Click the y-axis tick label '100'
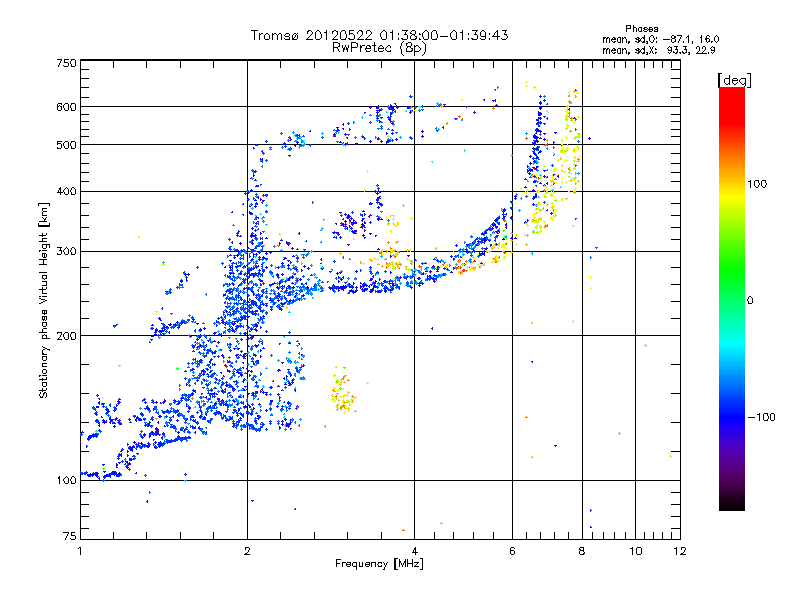The width and height of the screenshot is (800, 600). click(66, 481)
